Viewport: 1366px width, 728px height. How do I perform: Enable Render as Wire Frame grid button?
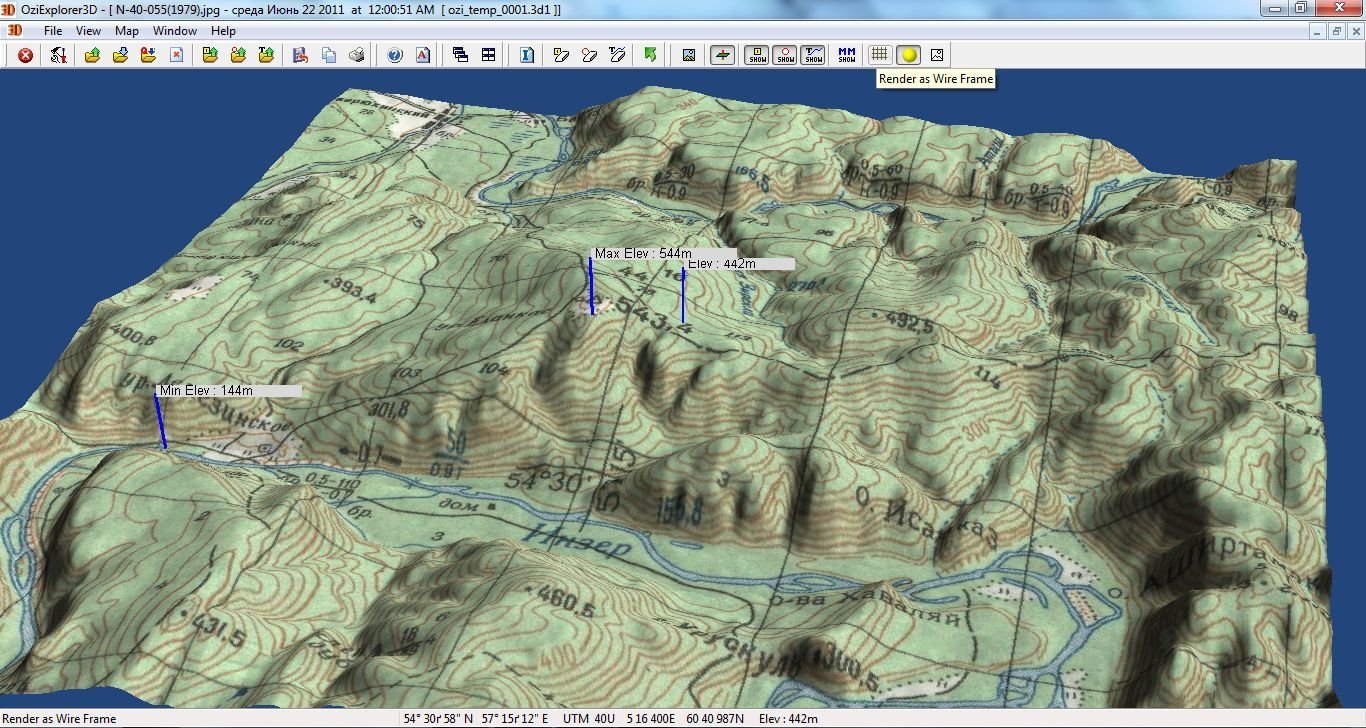pyautogui.click(x=879, y=55)
